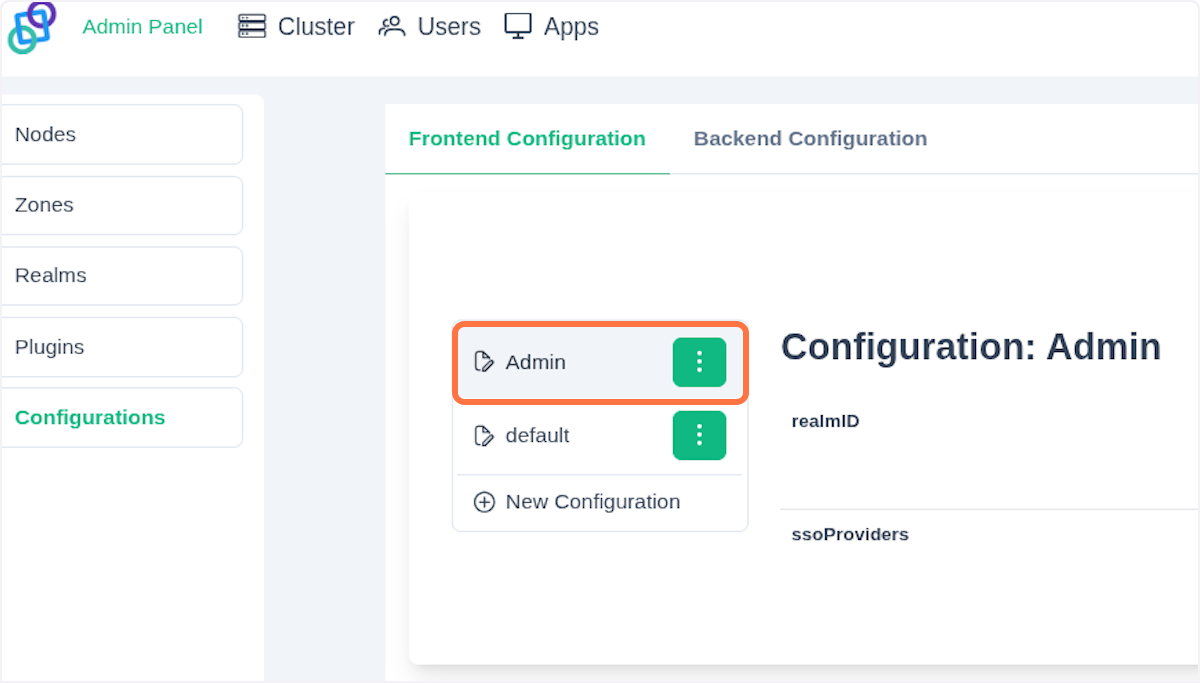Open the Admin Panel link
1200x683 pixels.
[x=142, y=27]
